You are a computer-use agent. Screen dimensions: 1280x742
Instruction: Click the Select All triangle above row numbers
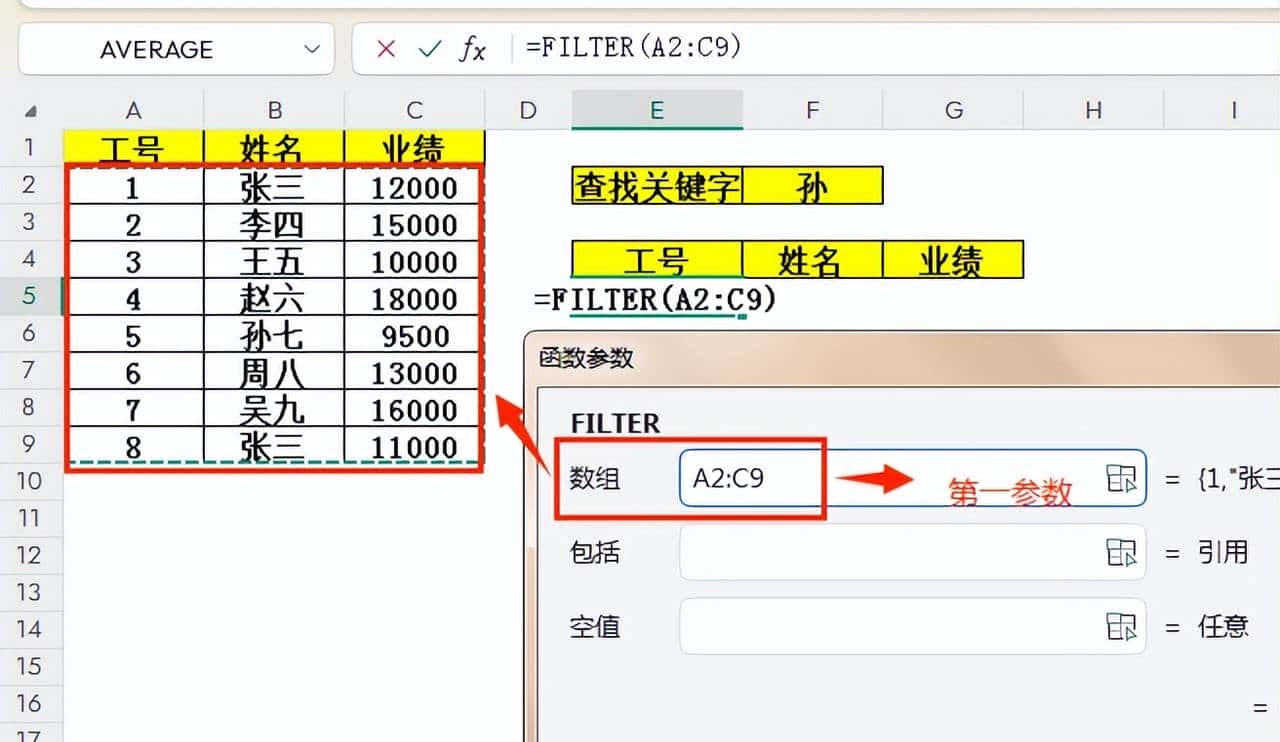[30, 110]
